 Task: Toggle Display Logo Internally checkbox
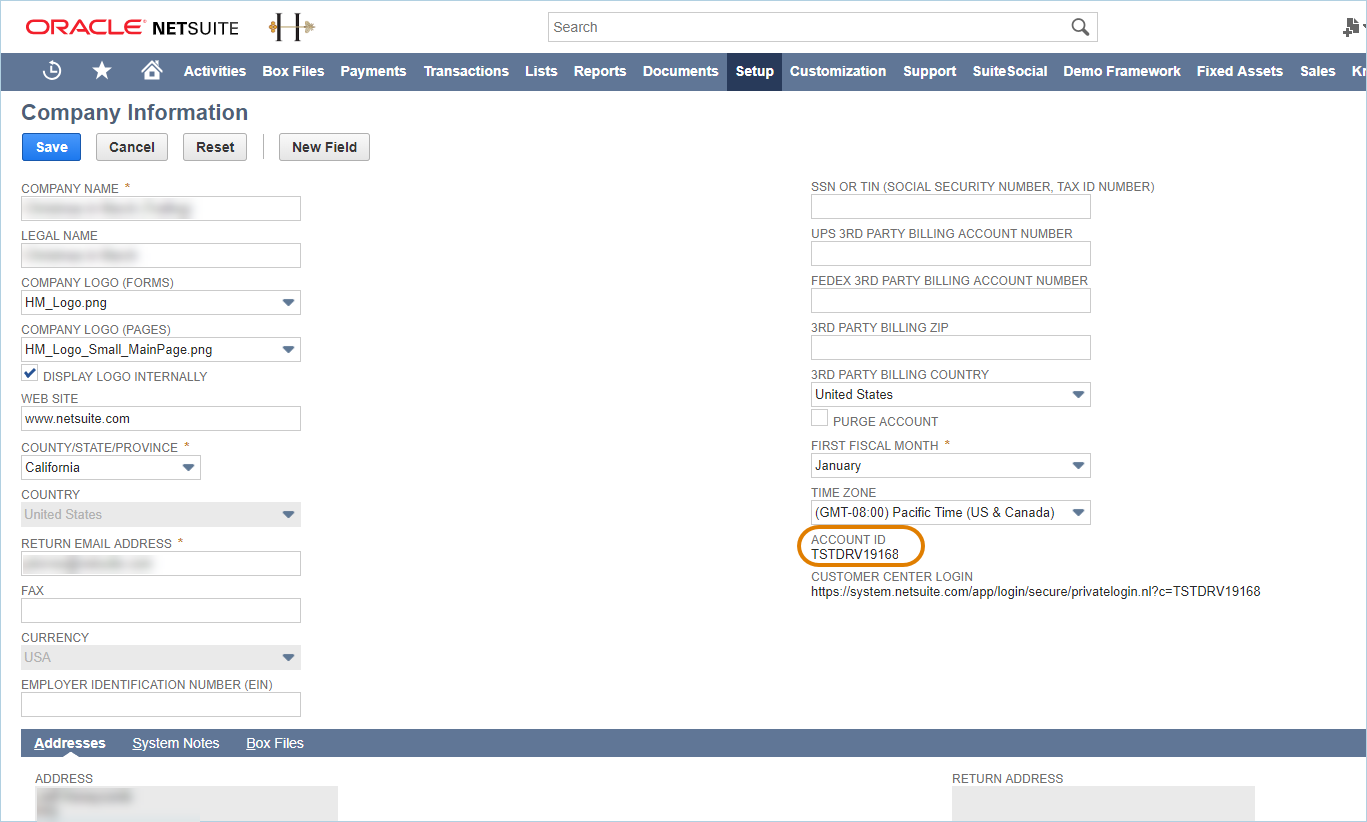(30, 374)
